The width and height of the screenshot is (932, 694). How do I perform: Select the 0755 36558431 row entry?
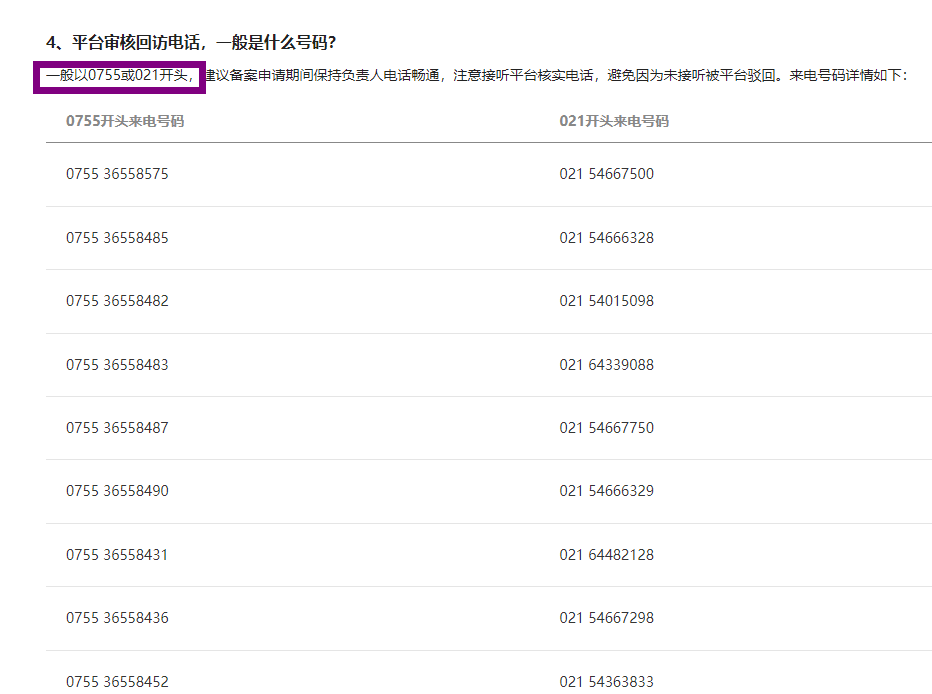(117, 555)
